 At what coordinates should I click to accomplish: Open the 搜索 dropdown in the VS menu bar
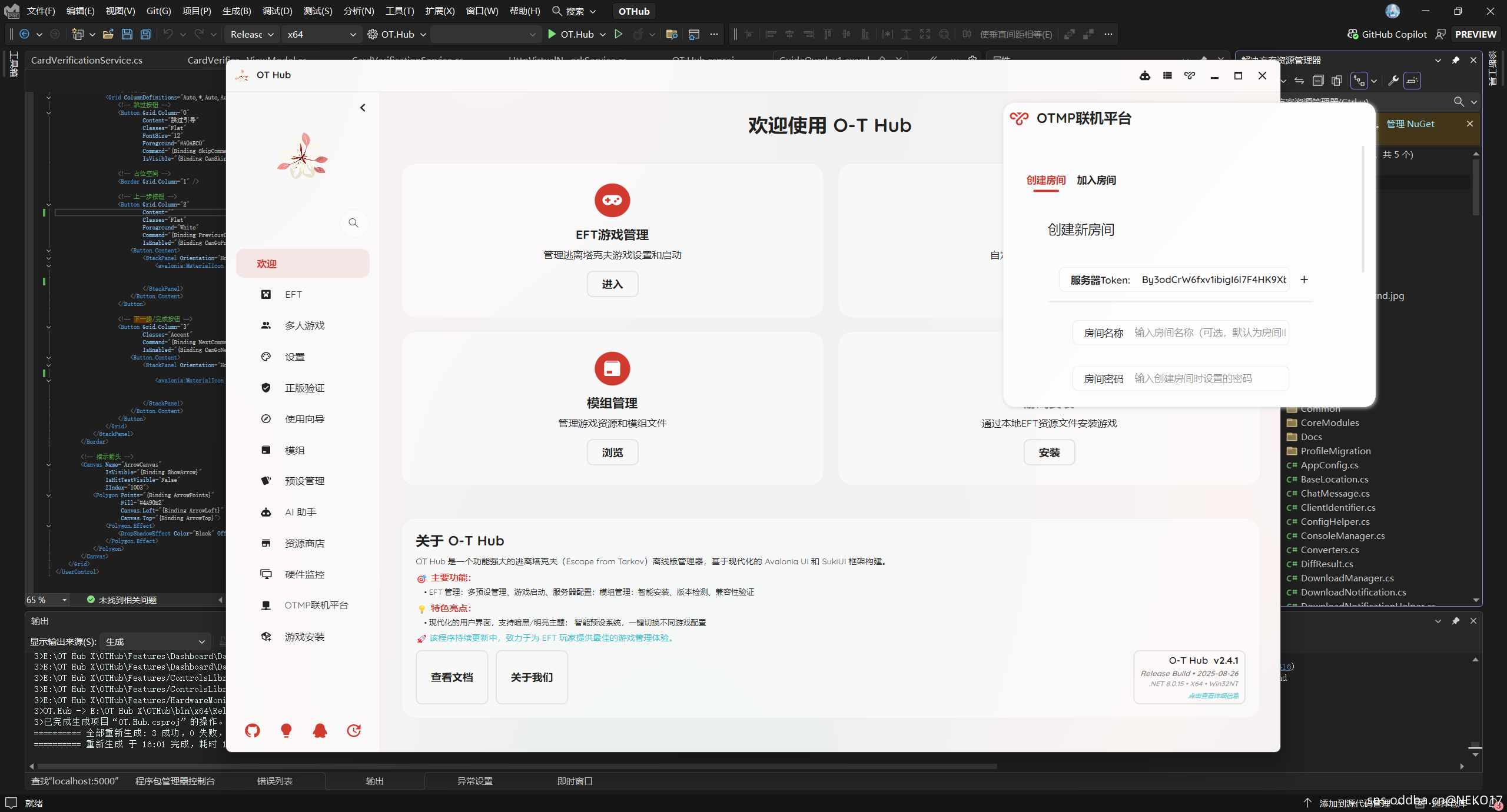575,11
